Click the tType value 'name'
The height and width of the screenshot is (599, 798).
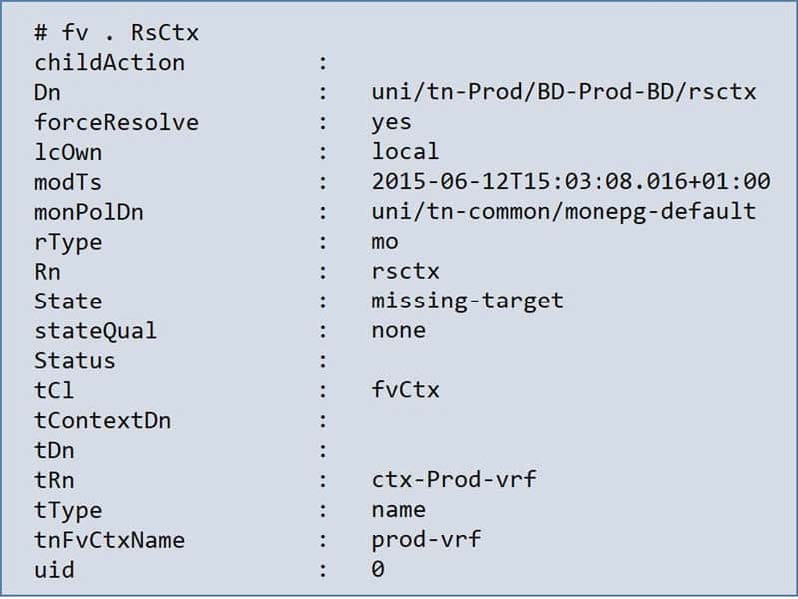(x=398, y=509)
